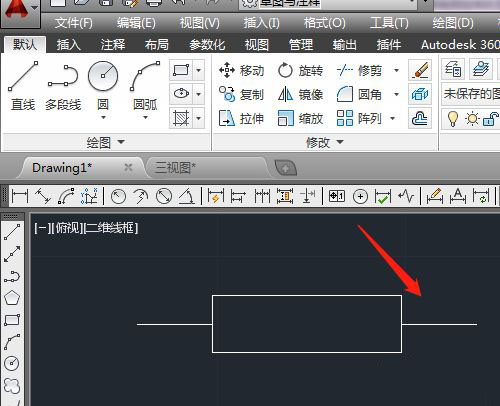Screen dimensions: 500x406
Task: Click the Trim (修剪) tool
Action: point(359,71)
